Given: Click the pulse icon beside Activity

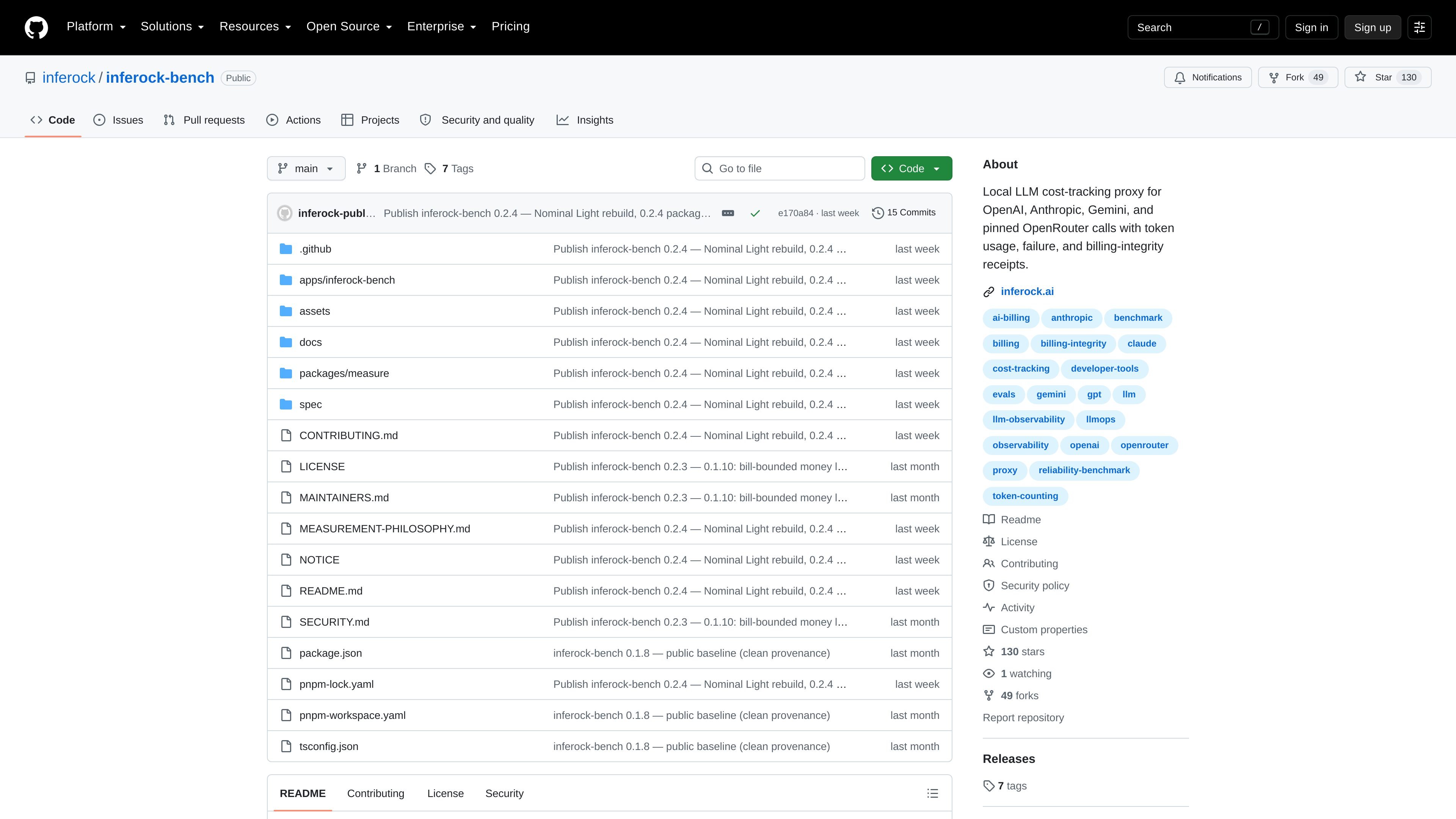Looking at the screenshot, I should point(988,607).
